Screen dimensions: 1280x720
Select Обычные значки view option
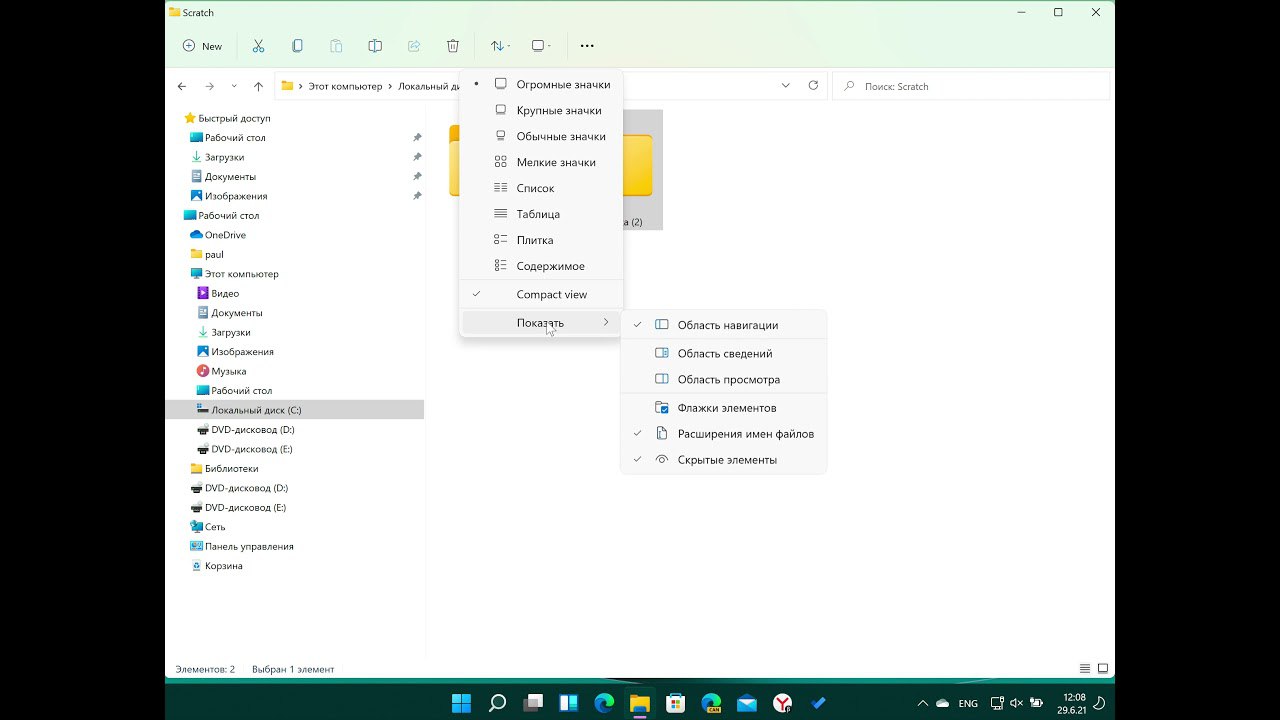tap(541, 136)
